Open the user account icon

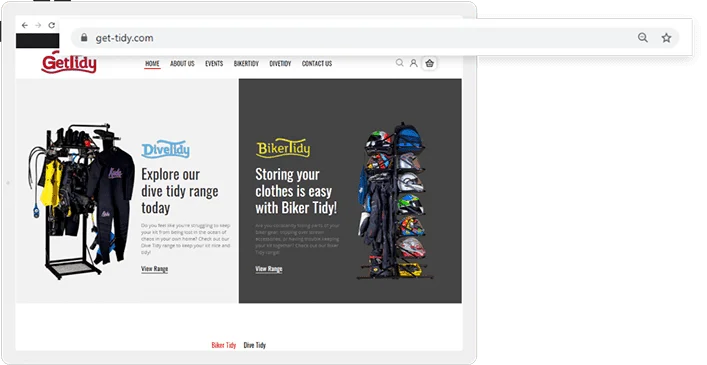point(413,64)
